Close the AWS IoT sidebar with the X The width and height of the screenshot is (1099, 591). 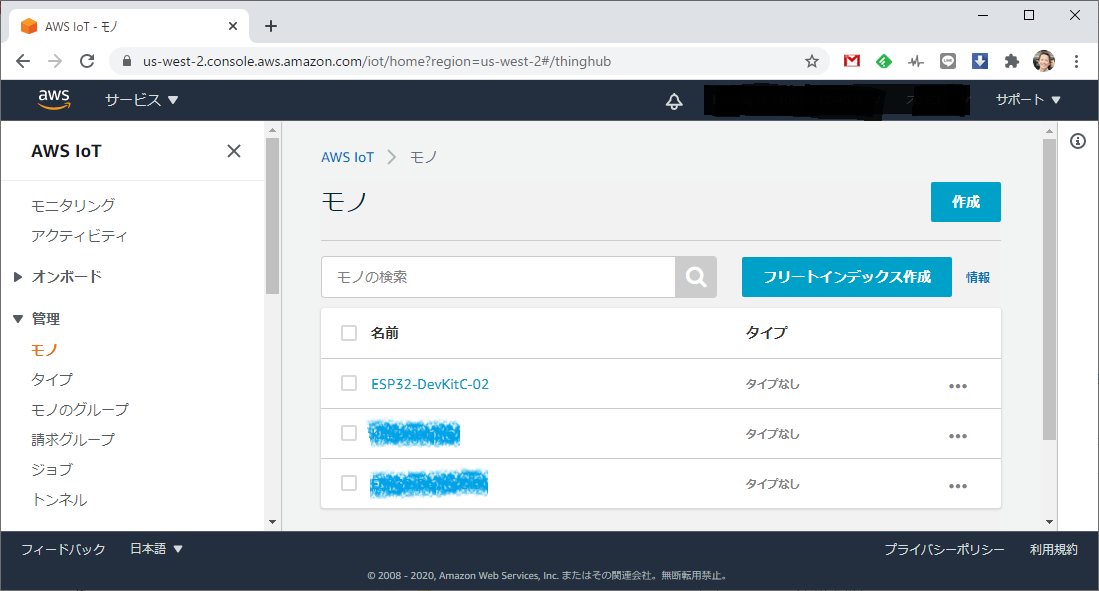tap(234, 151)
